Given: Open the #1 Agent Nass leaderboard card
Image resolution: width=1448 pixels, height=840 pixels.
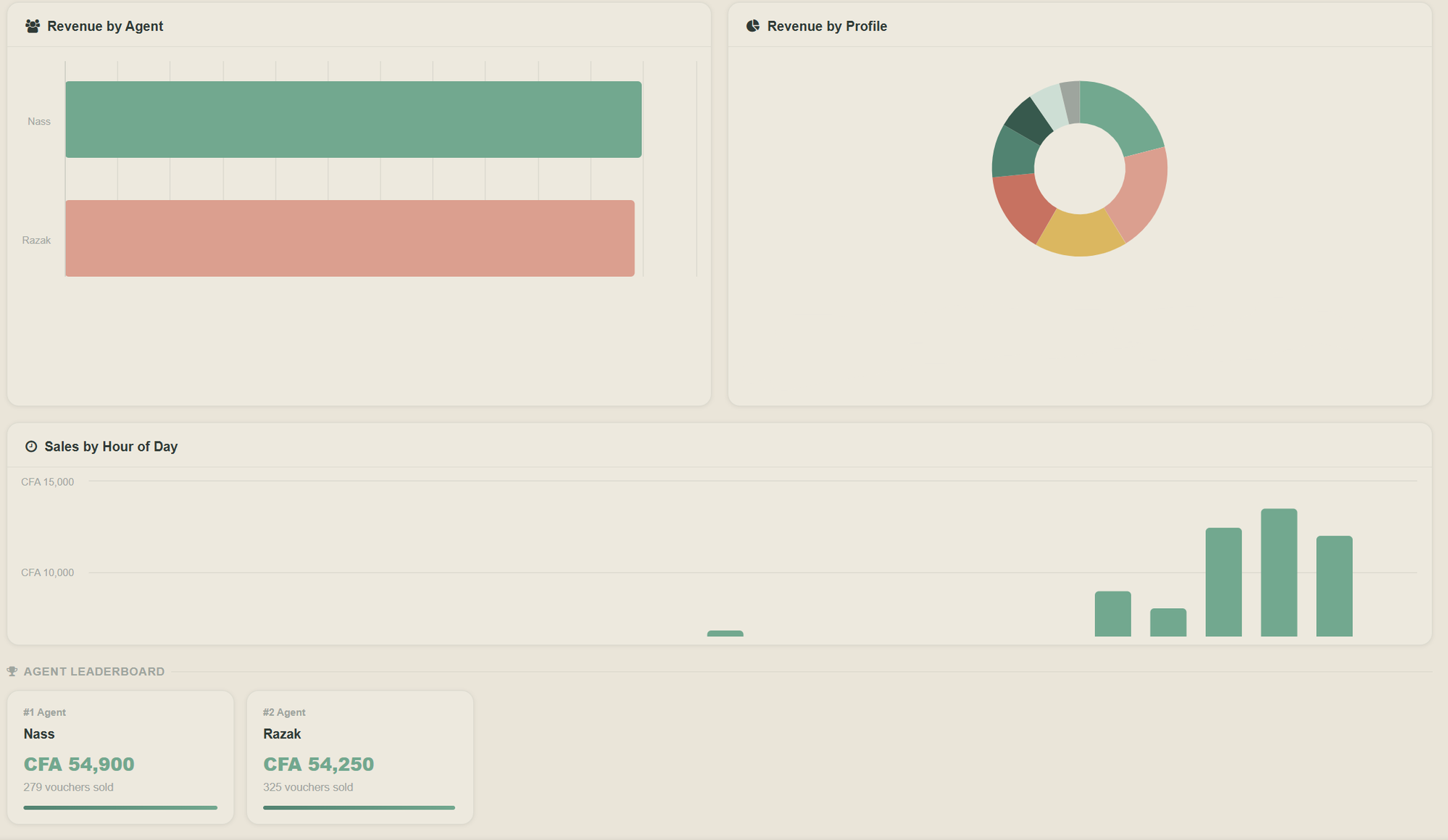Looking at the screenshot, I should [120, 757].
